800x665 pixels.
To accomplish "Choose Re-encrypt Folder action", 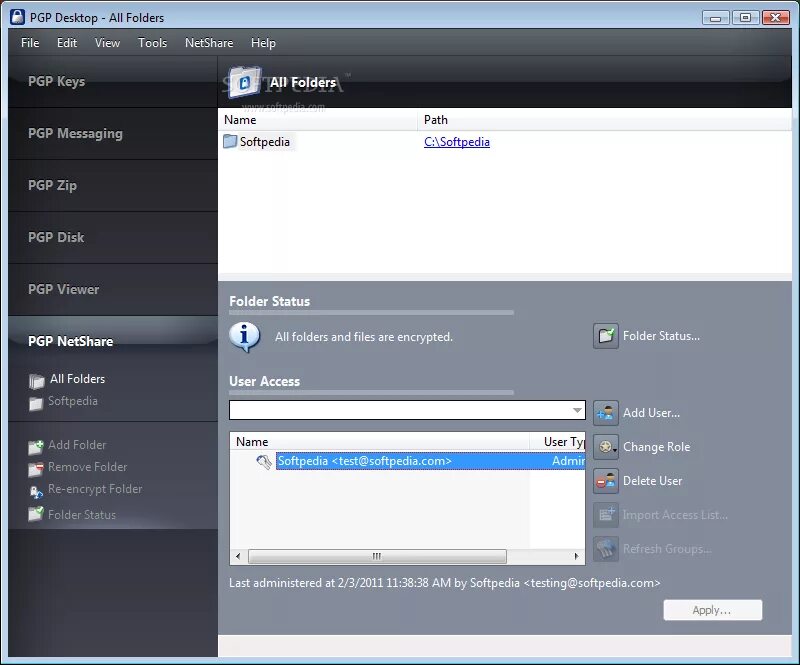I will pyautogui.click(x=95, y=489).
